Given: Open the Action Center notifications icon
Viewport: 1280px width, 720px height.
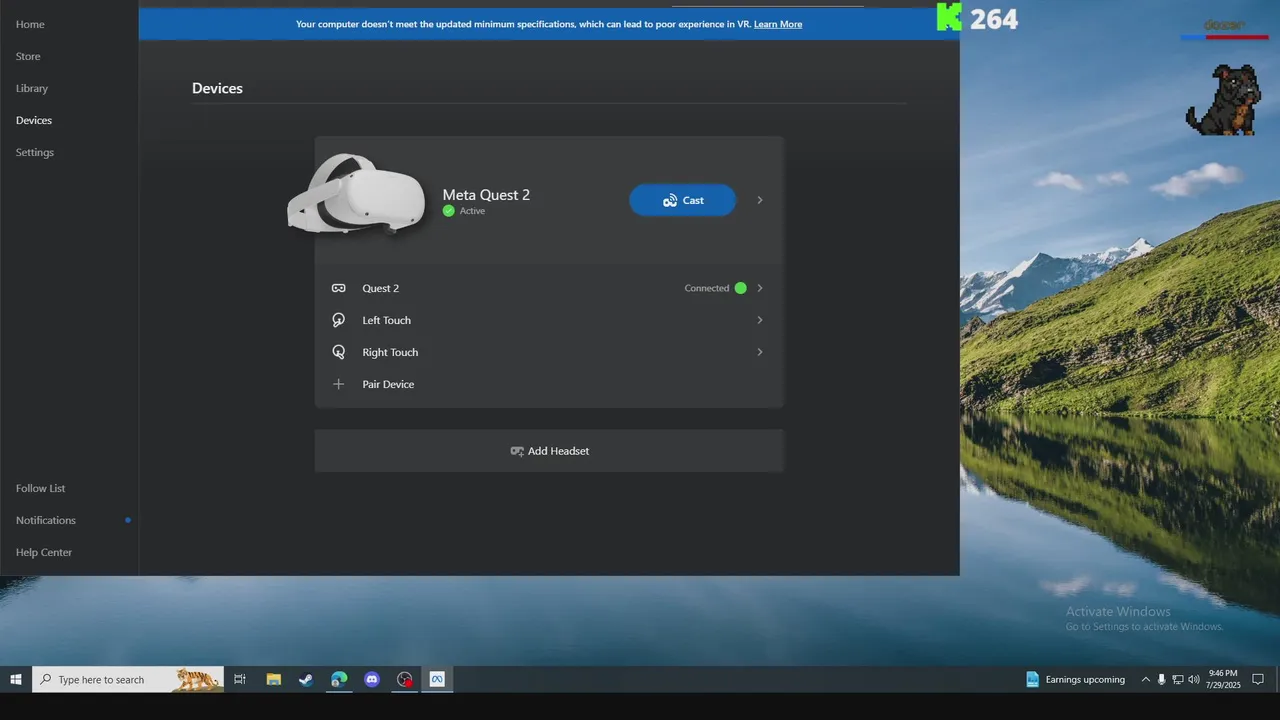Looking at the screenshot, I should pos(1259,679).
